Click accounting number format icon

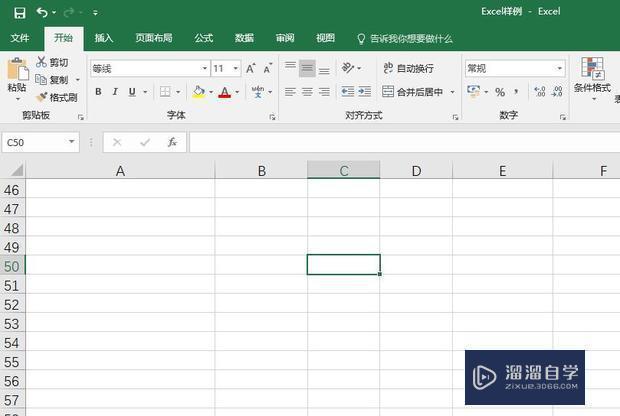(473, 91)
